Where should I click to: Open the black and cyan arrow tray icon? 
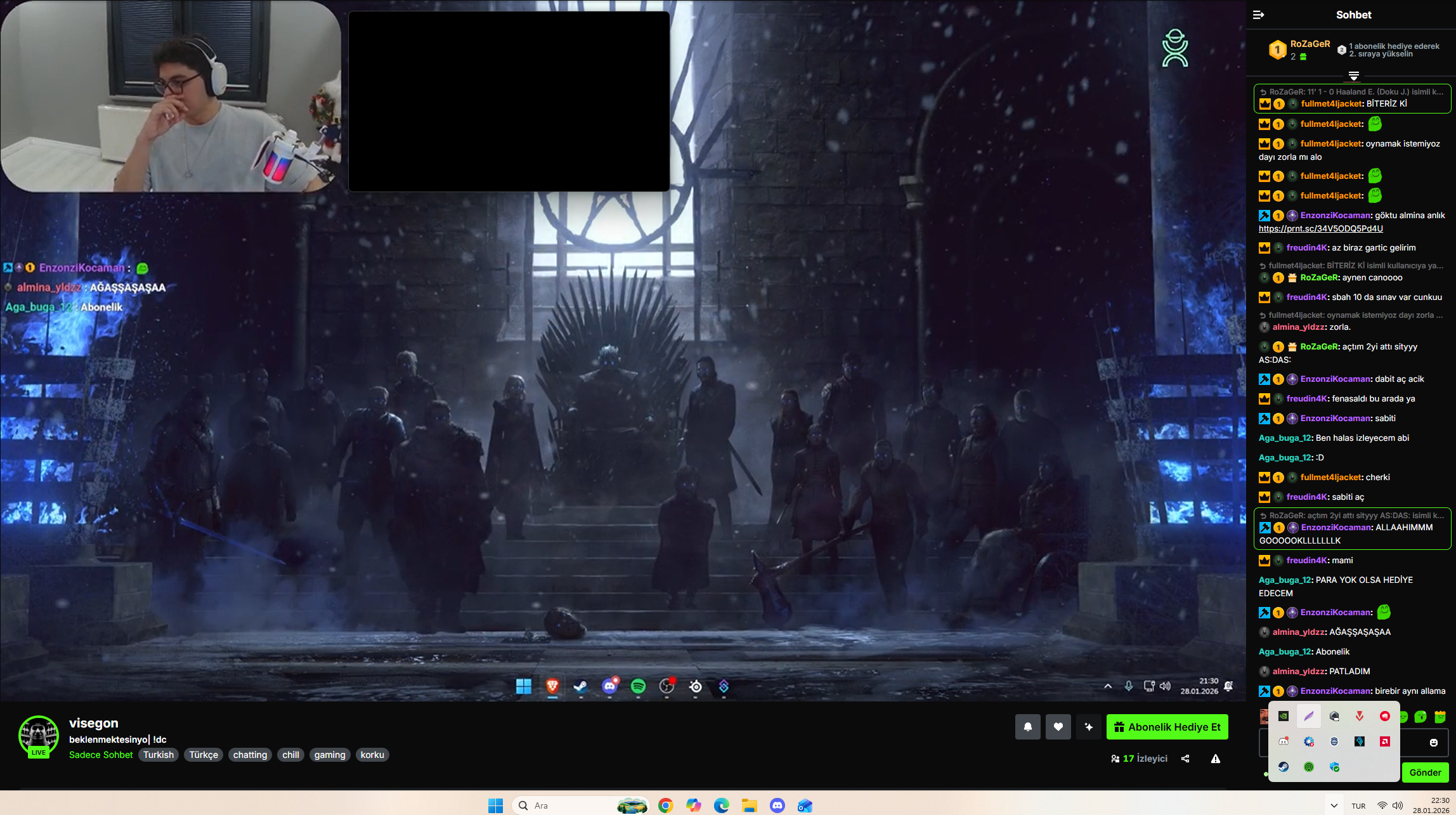click(x=1360, y=741)
